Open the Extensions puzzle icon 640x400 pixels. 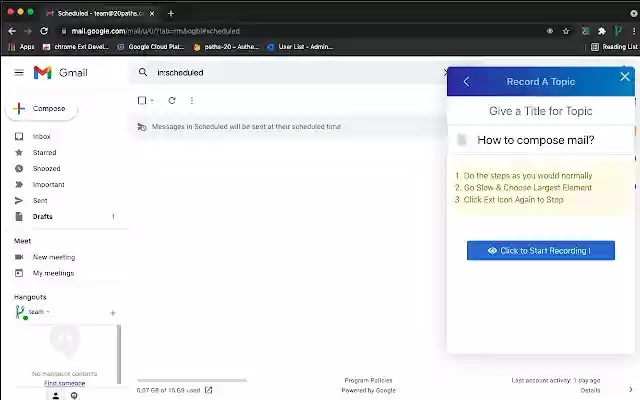[602, 31]
